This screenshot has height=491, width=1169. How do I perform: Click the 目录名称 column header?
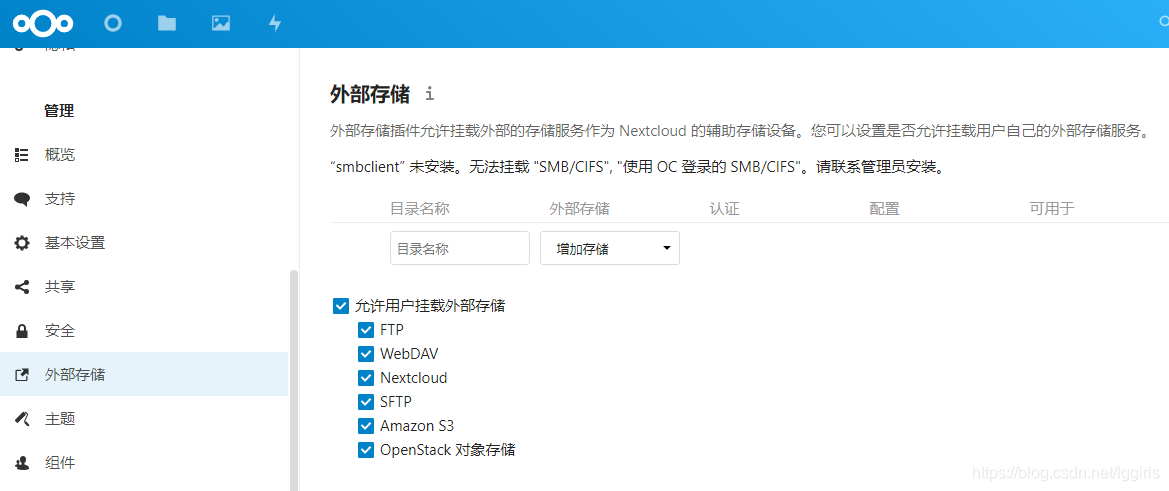pos(420,209)
